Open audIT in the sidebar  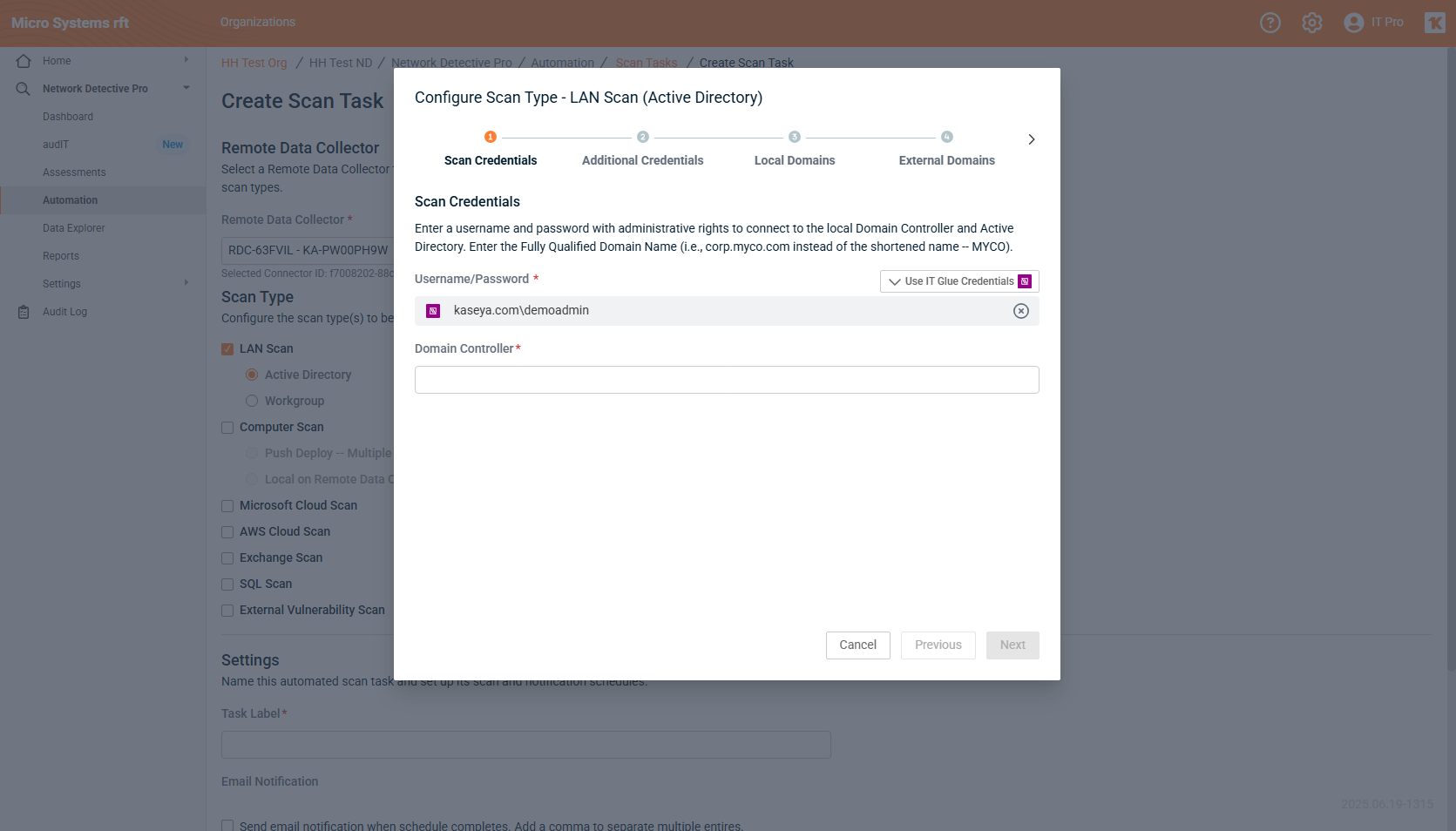click(56, 145)
